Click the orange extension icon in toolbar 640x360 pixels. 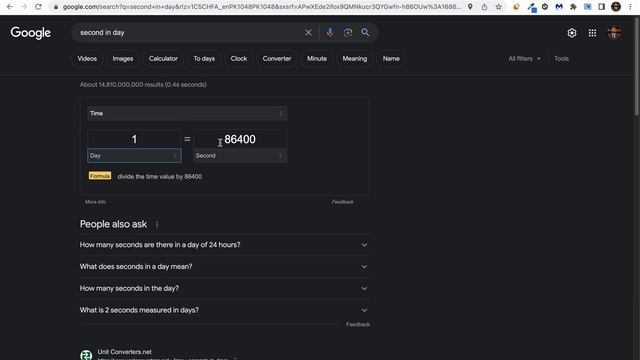[x=516, y=7]
